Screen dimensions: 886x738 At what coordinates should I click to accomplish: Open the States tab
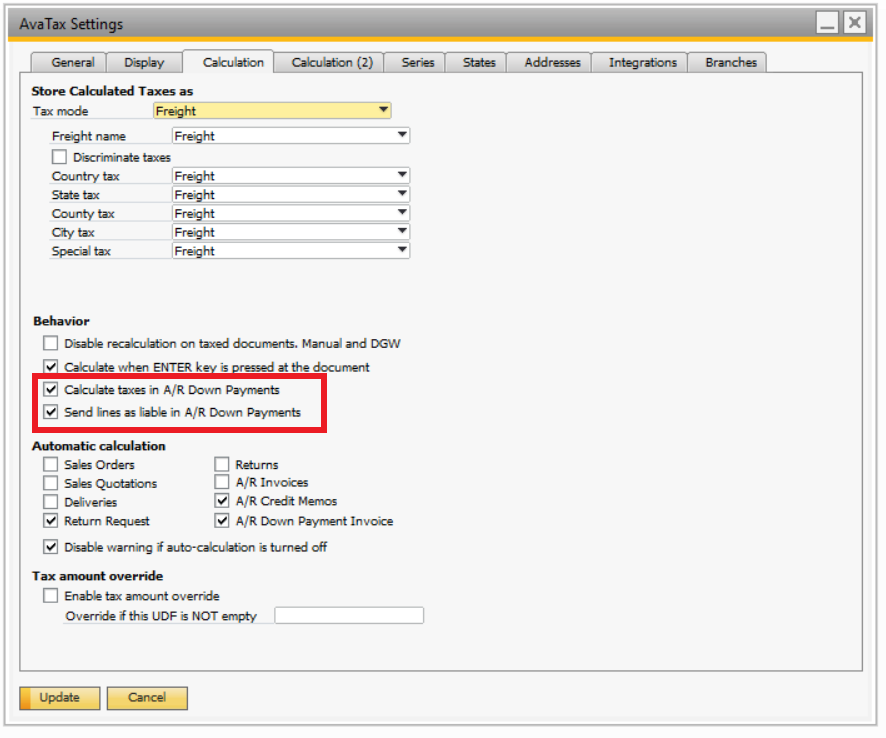[476, 63]
